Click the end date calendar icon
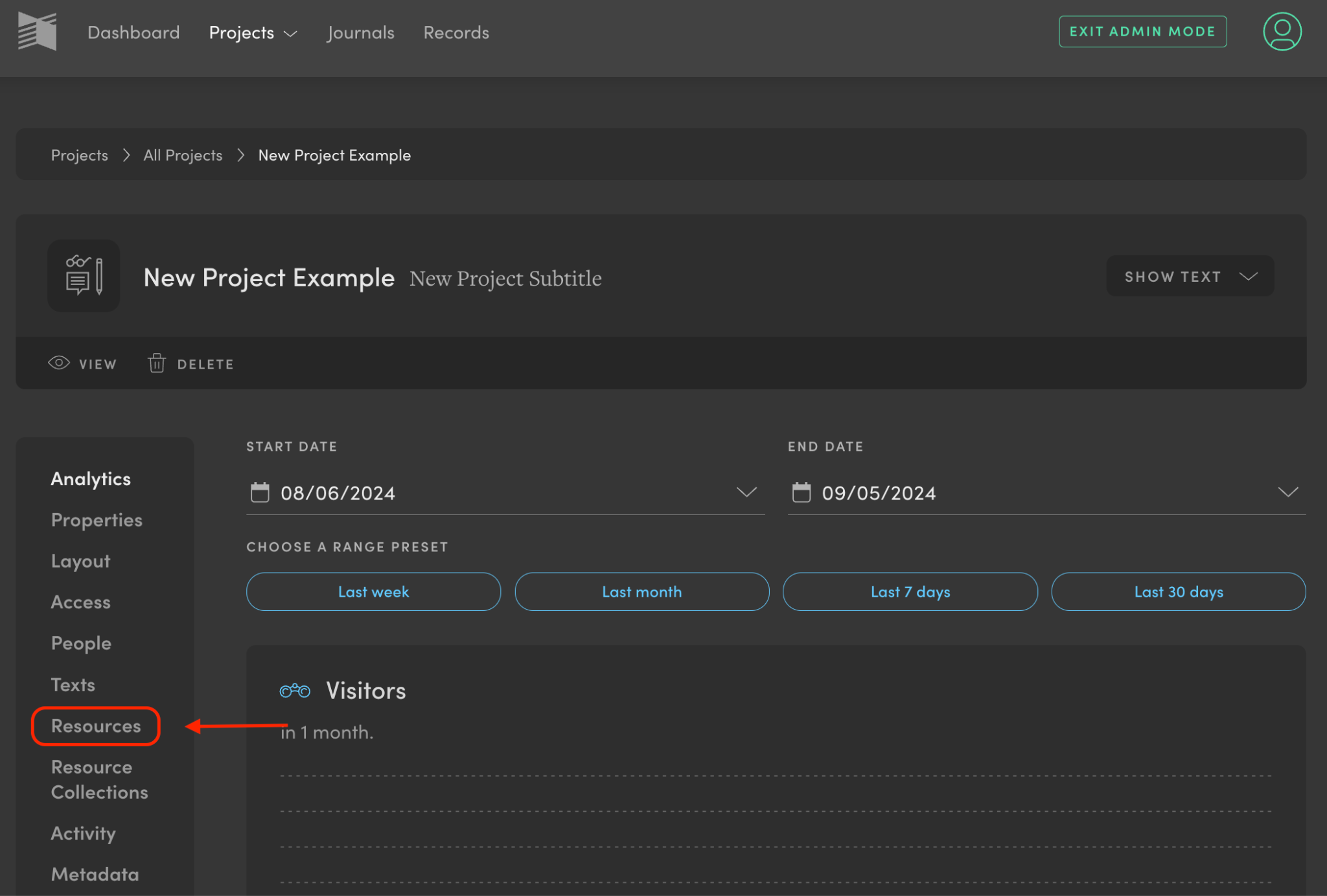This screenshot has width=1327, height=896. pyautogui.click(x=802, y=492)
